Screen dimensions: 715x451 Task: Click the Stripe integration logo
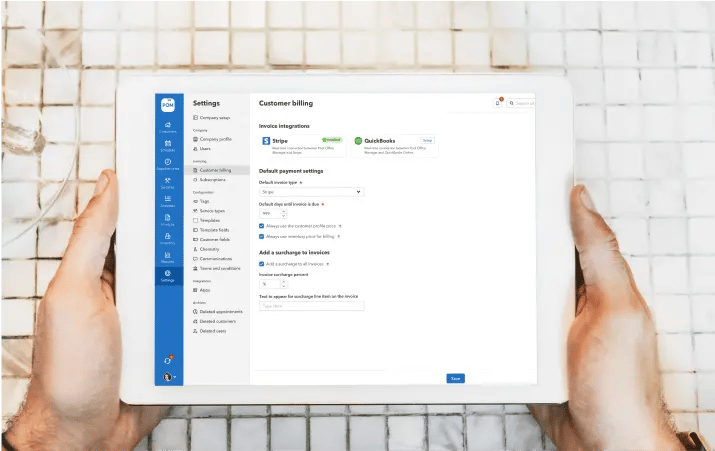266,142
